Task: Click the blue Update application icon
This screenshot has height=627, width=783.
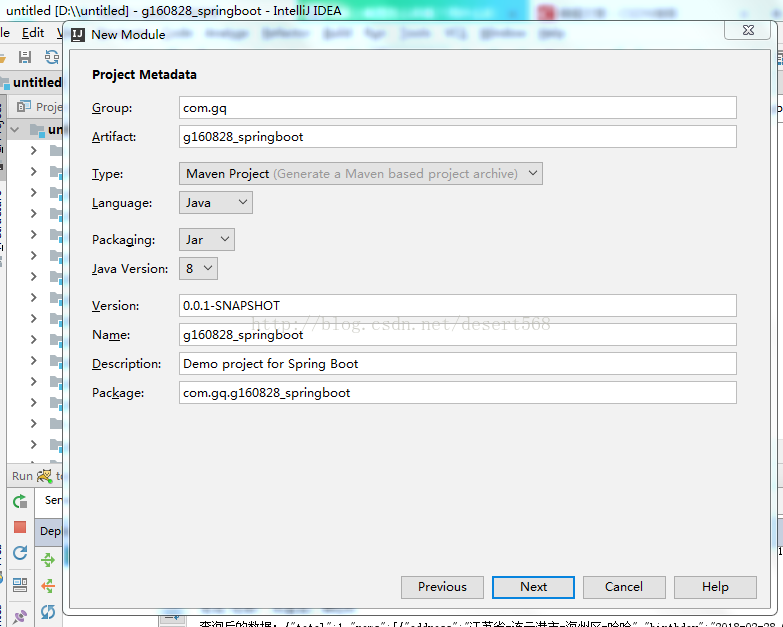Action: tap(20, 553)
